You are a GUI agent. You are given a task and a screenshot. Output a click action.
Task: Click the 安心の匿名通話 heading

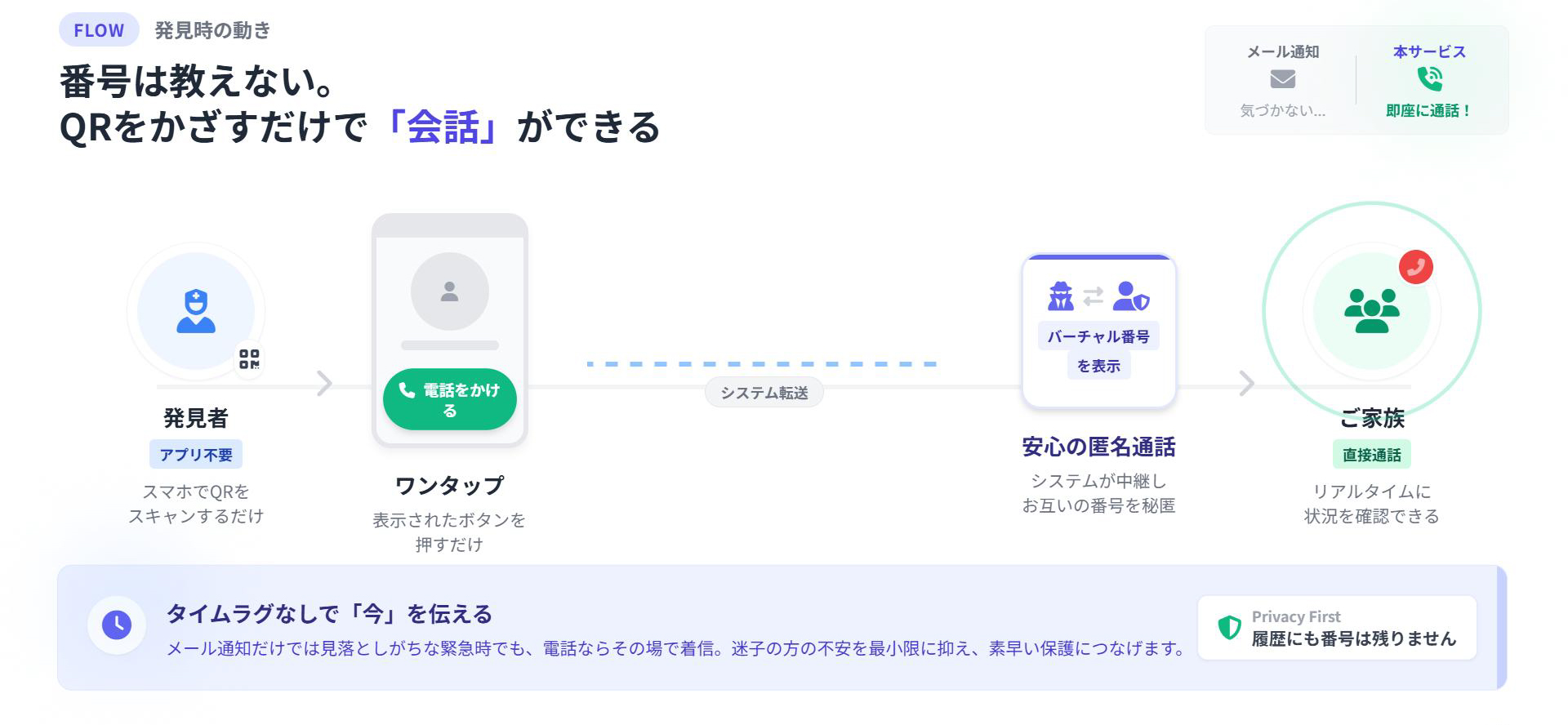1098,447
